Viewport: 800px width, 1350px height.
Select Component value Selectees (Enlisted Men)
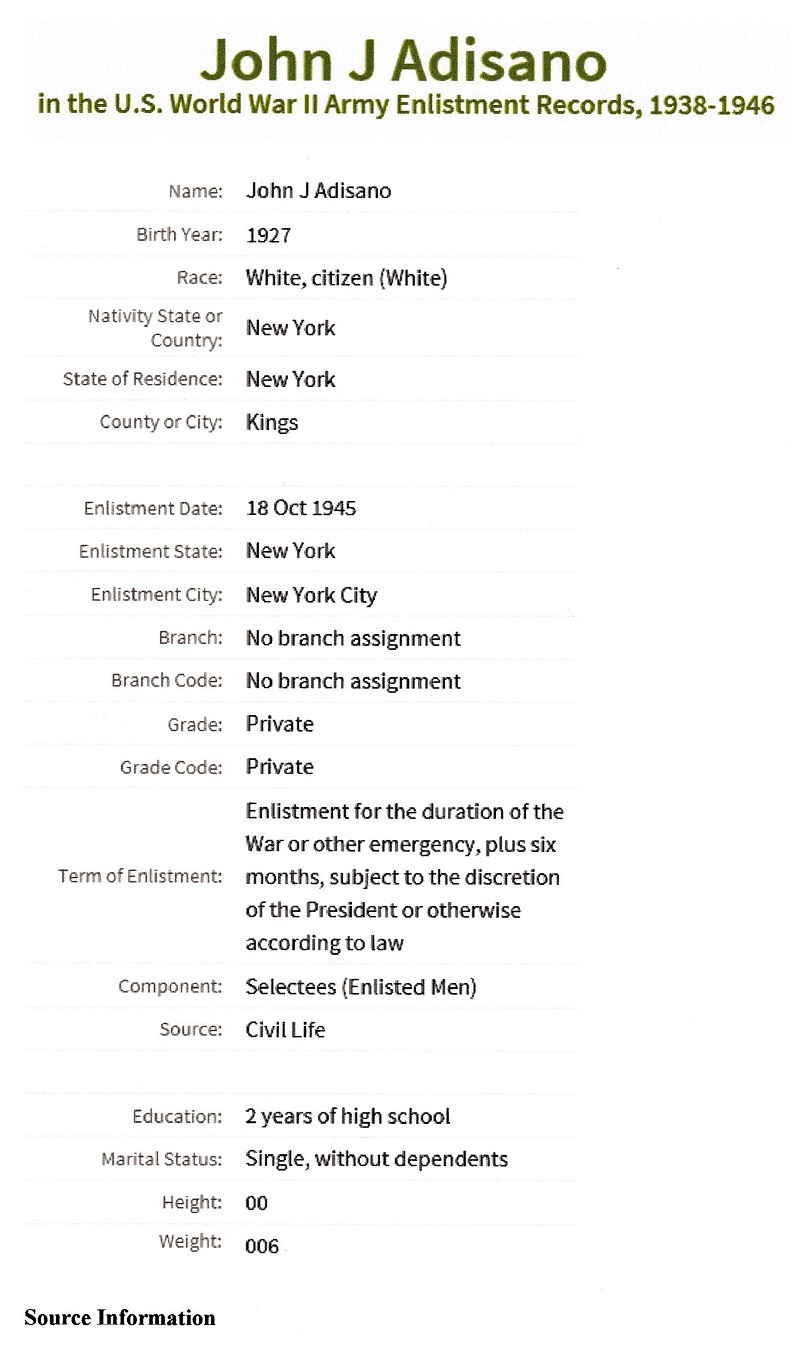point(361,987)
